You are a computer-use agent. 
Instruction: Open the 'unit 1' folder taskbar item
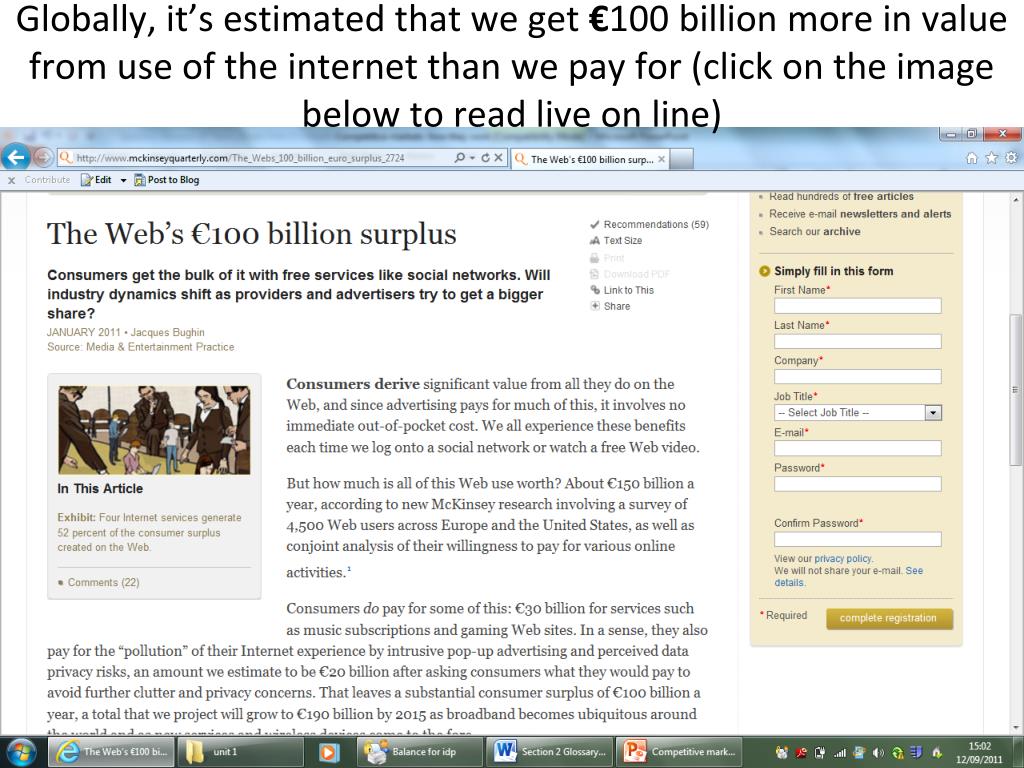point(241,752)
